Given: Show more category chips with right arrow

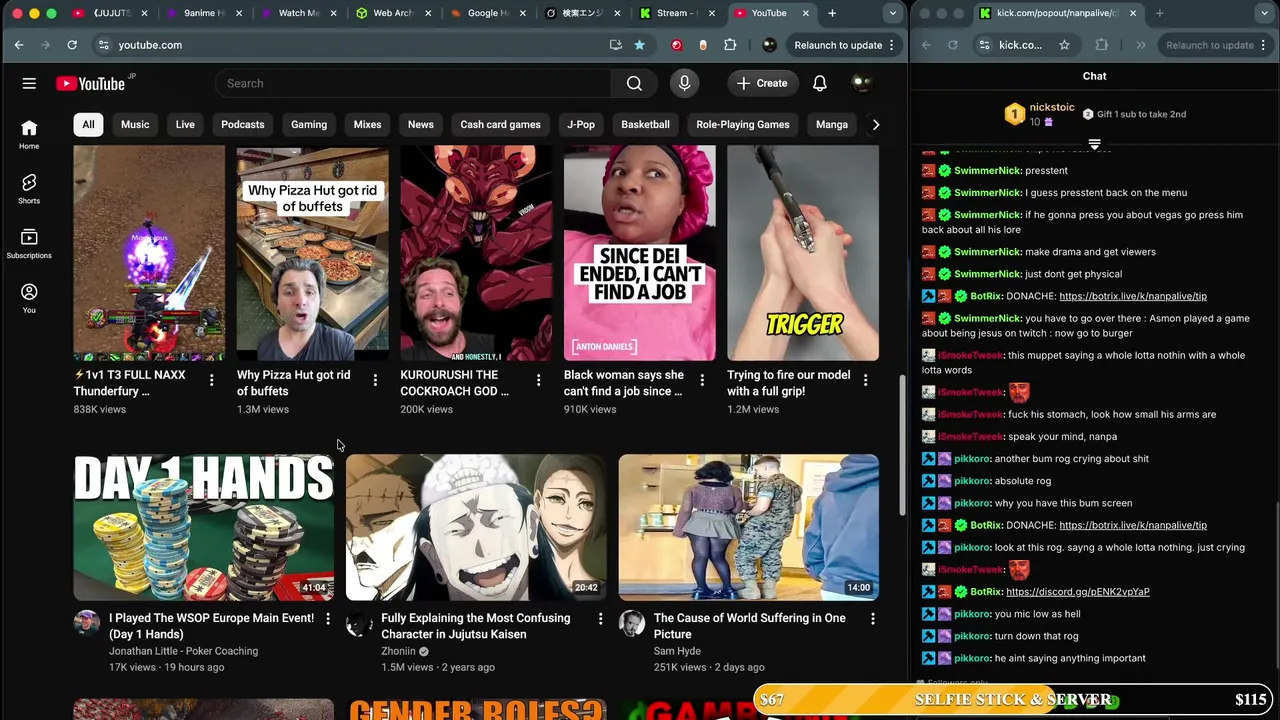Looking at the screenshot, I should [x=875, y=125].
